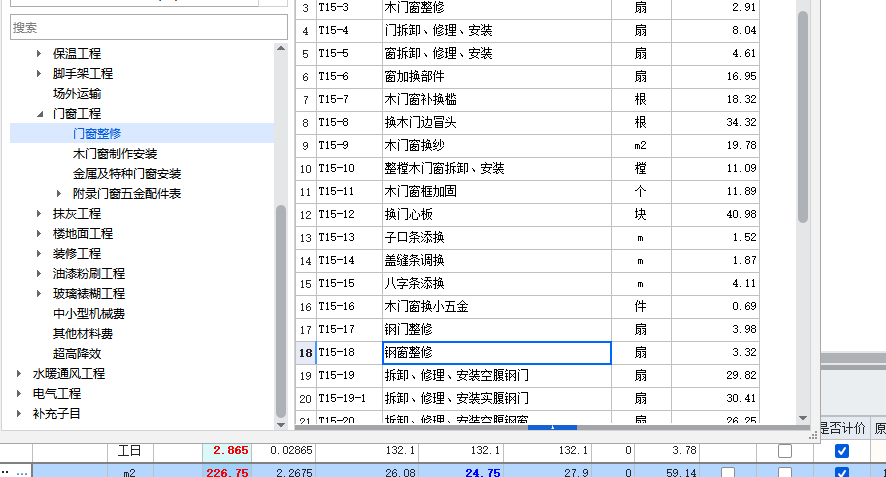The width and height of the screenshot is (886, 477).
Task: Select the 门拆卸、修理、安装 name cell
Action: [x=497, y=31]
